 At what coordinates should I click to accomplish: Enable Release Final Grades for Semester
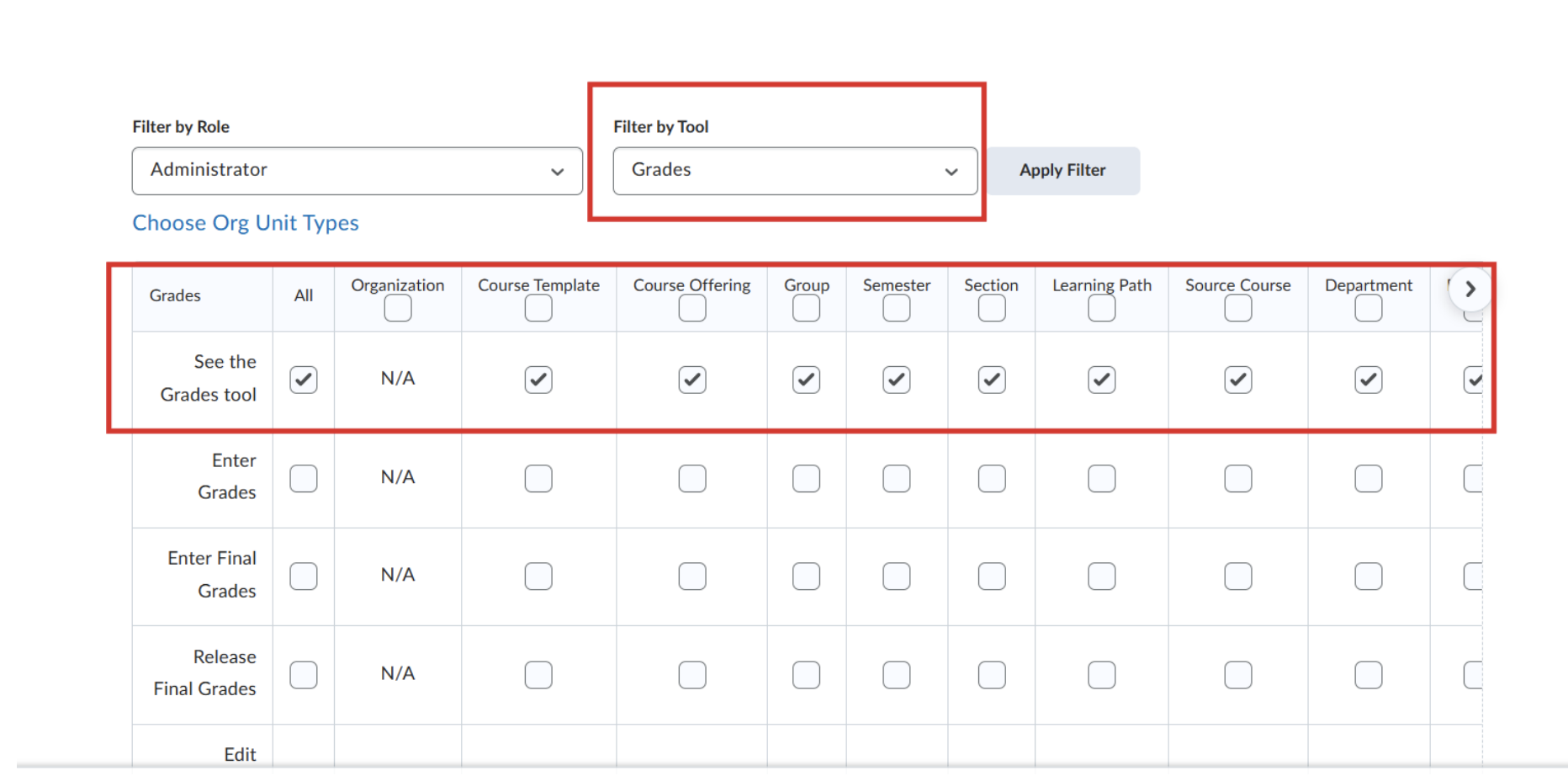point(897,675)
